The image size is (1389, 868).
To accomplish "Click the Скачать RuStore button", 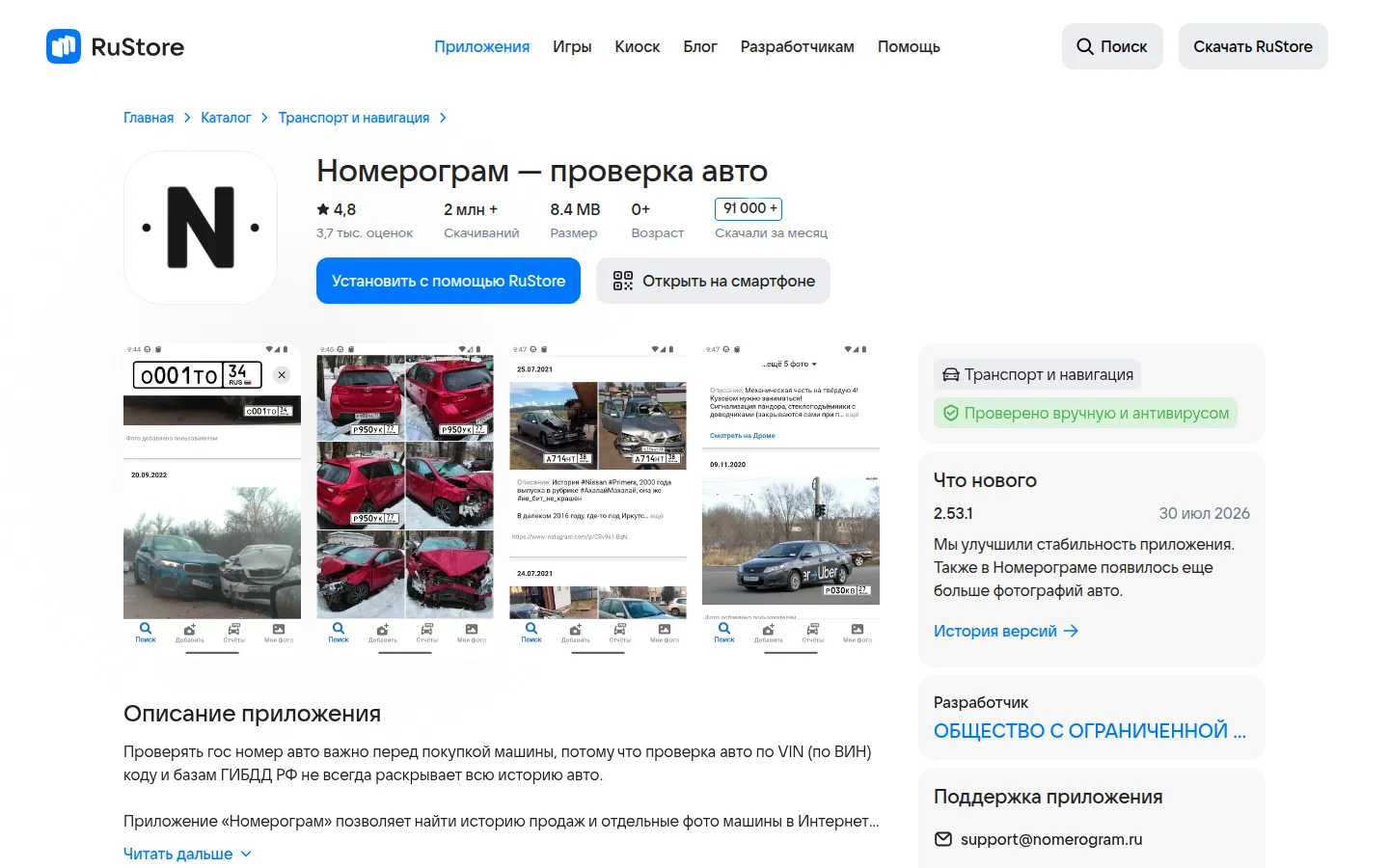I will (x=1253, y=46).
